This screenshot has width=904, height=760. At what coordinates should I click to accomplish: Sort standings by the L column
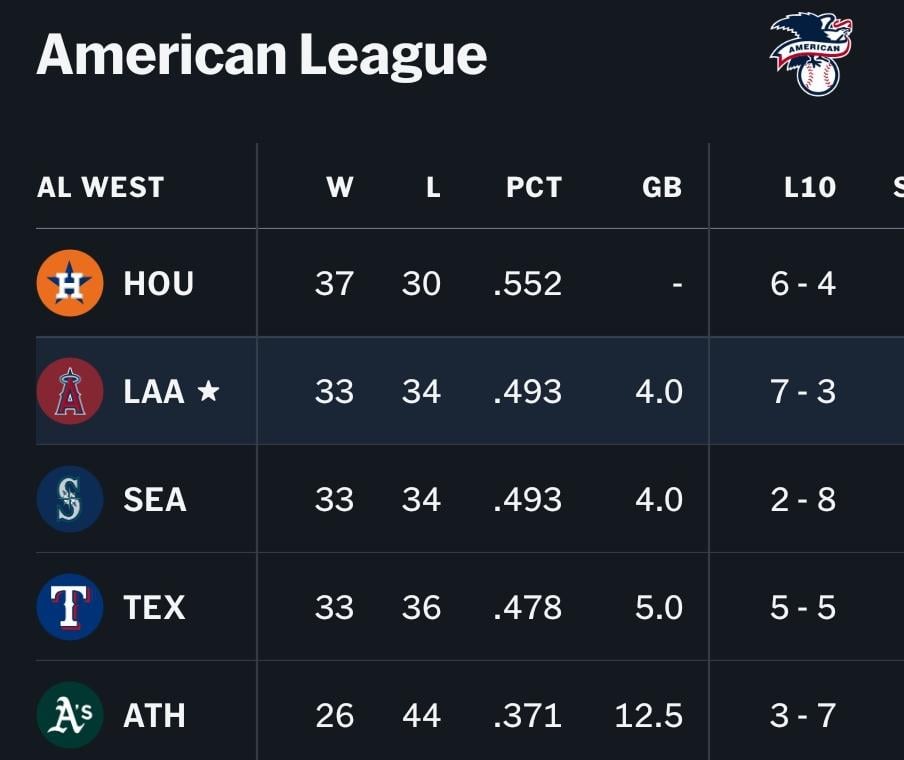pos(432,187)
